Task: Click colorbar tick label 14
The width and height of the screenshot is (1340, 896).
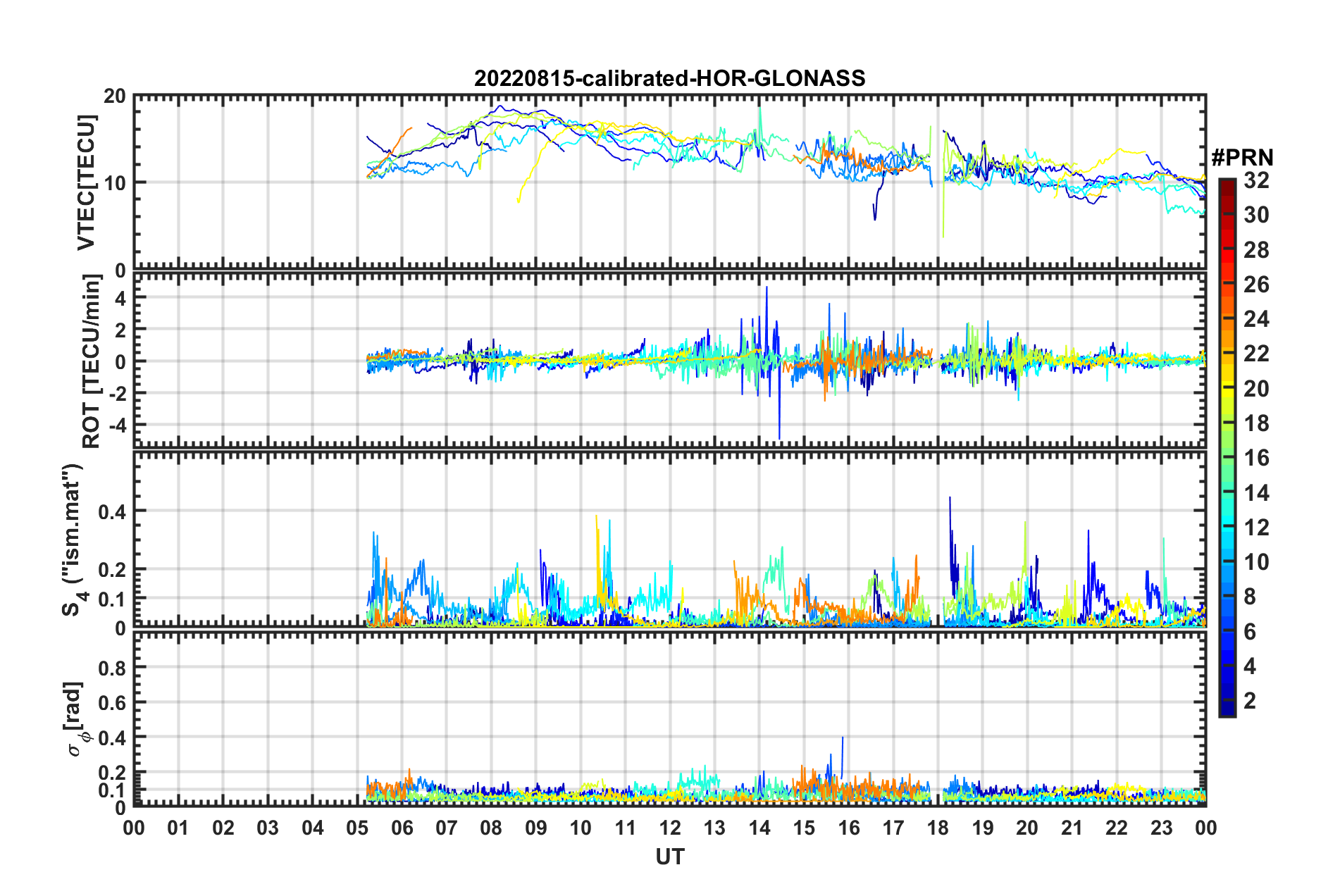Action: click(x=1256, y=493)
